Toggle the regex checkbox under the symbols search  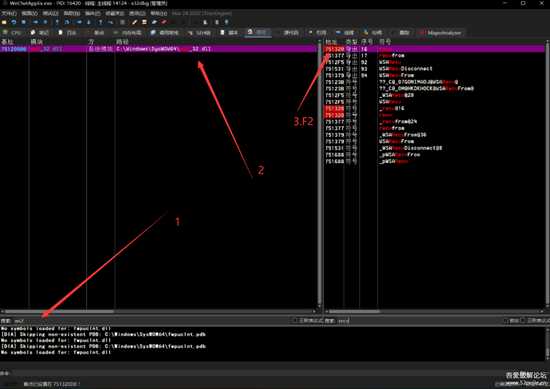click(523, 321)
